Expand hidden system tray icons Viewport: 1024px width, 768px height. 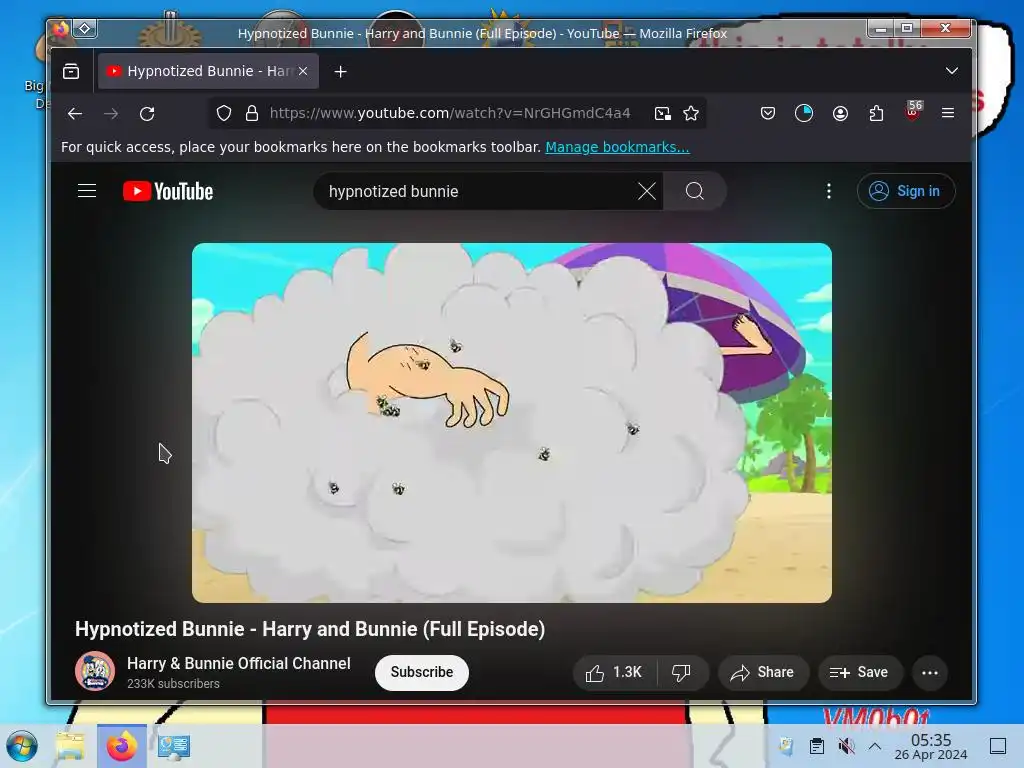pyautogui.click(x=875, y=746)
